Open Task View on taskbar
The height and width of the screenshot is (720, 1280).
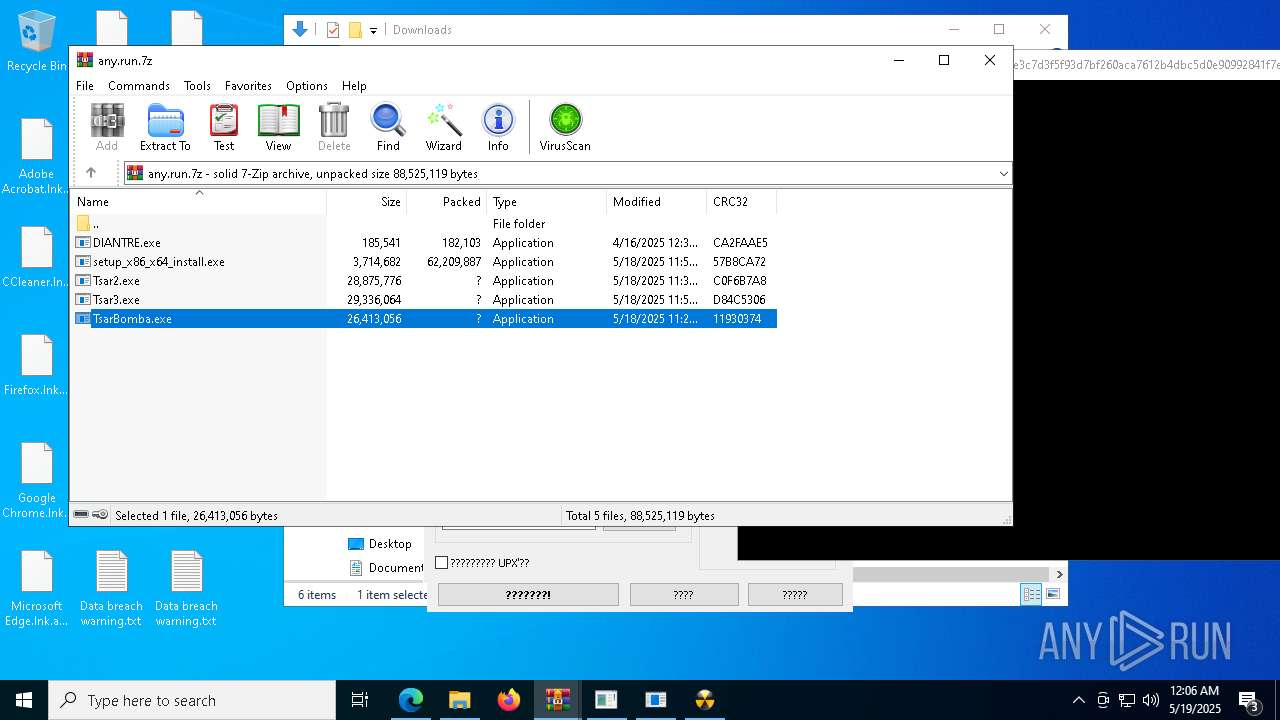click(x=360, y=700)
